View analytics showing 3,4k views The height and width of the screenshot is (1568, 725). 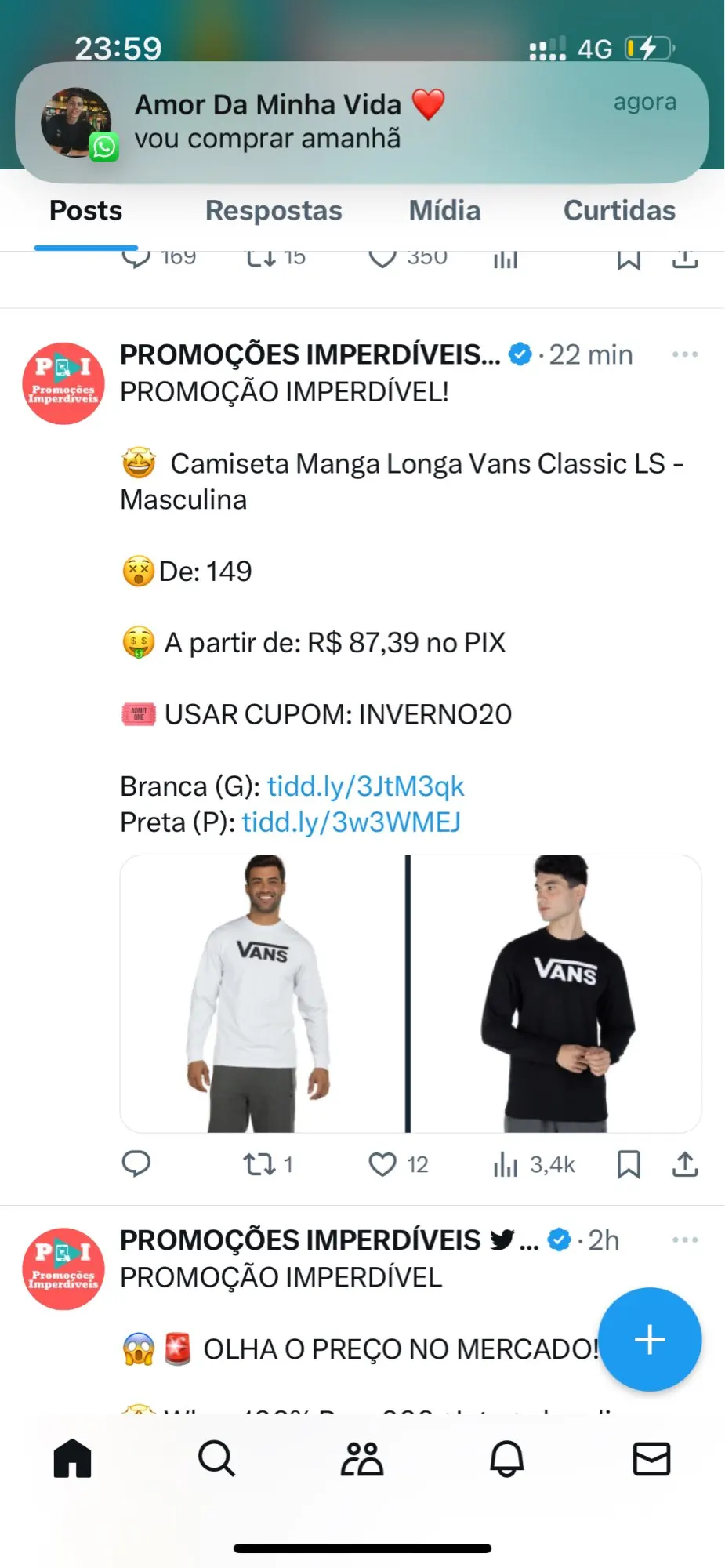pos(534,1164)
